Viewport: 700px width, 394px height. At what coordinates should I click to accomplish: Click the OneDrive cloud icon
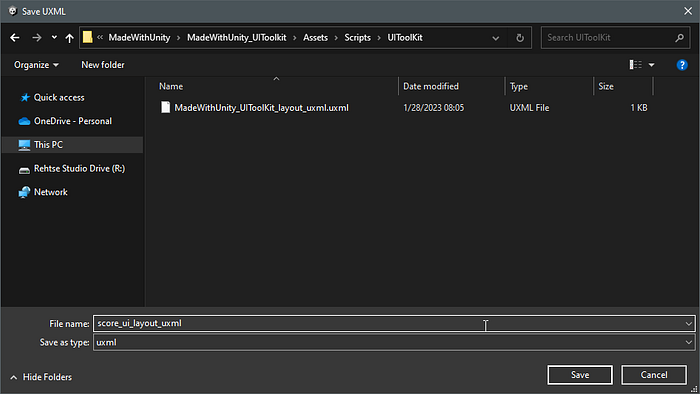click(24, 121)
